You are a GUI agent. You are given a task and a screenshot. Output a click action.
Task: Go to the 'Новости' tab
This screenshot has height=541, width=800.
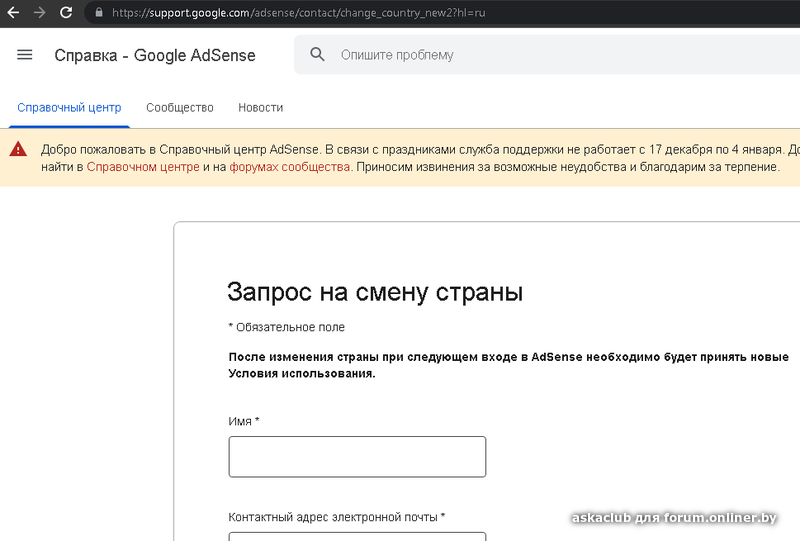pos(260,108)
